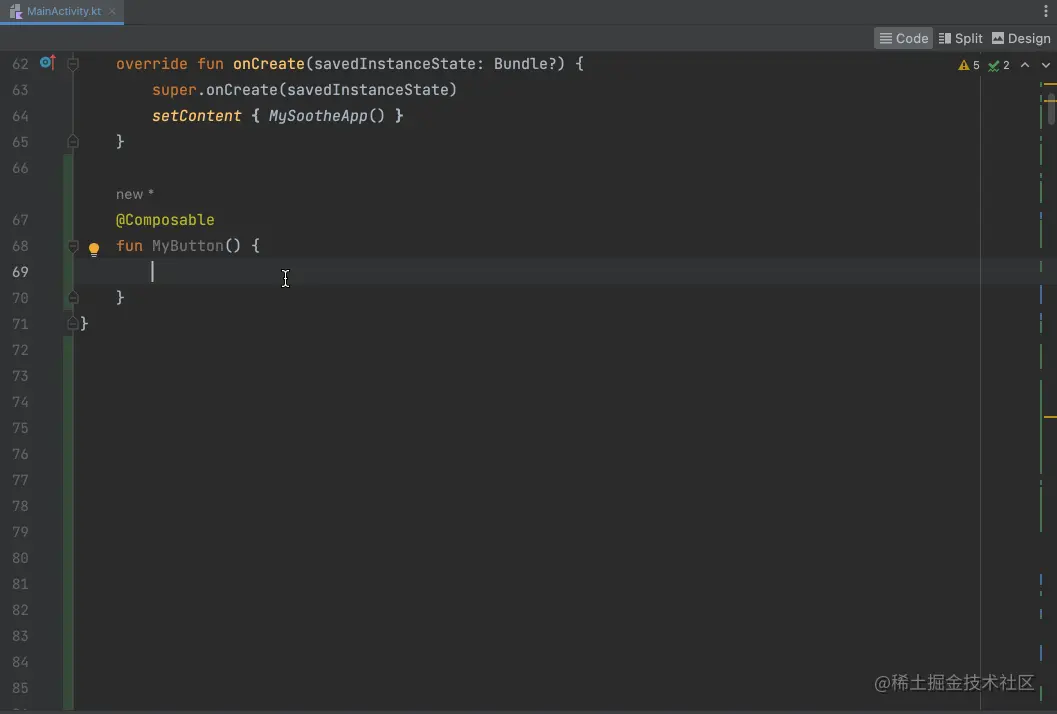1057x714 pixels.
Task: Click the setContent call on line 64
Action: (x=196, y=116)
